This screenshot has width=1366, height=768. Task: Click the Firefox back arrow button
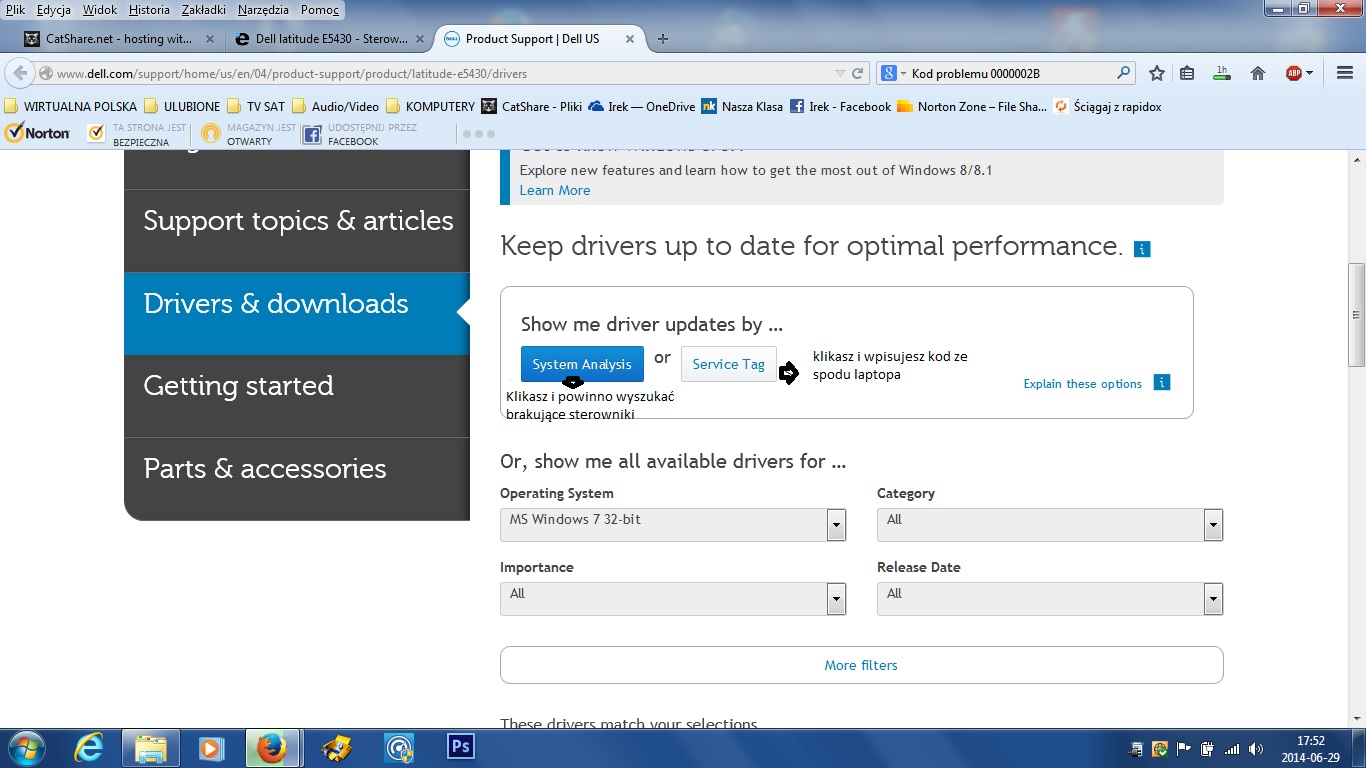pos(20,73)
